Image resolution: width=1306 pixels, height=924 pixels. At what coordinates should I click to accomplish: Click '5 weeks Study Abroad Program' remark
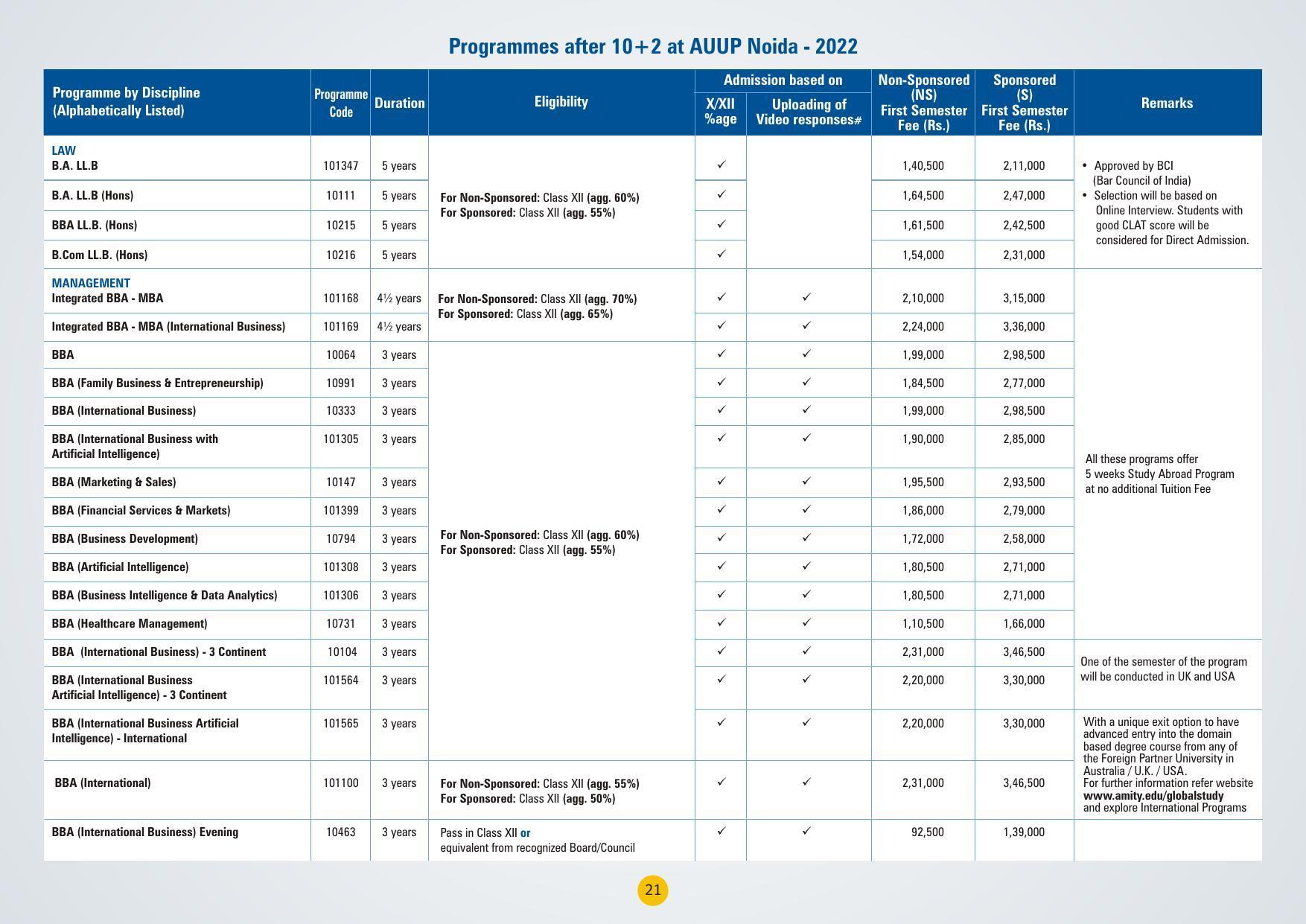(x=1160, y=474)
